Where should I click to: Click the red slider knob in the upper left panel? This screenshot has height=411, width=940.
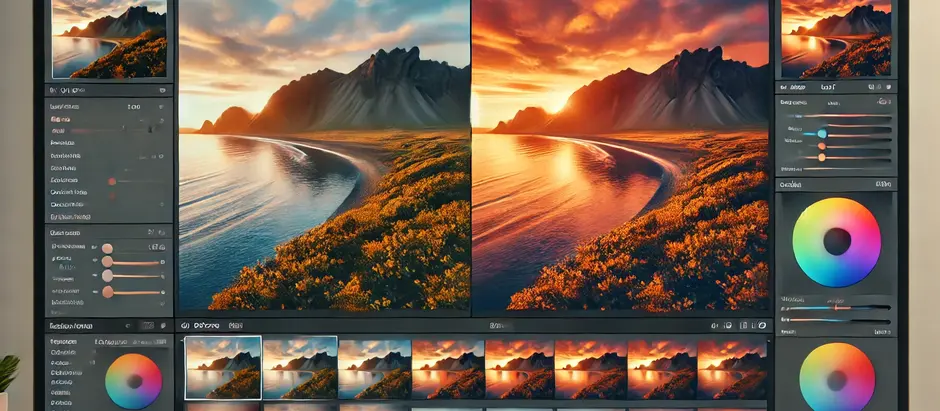coord(112,181)
